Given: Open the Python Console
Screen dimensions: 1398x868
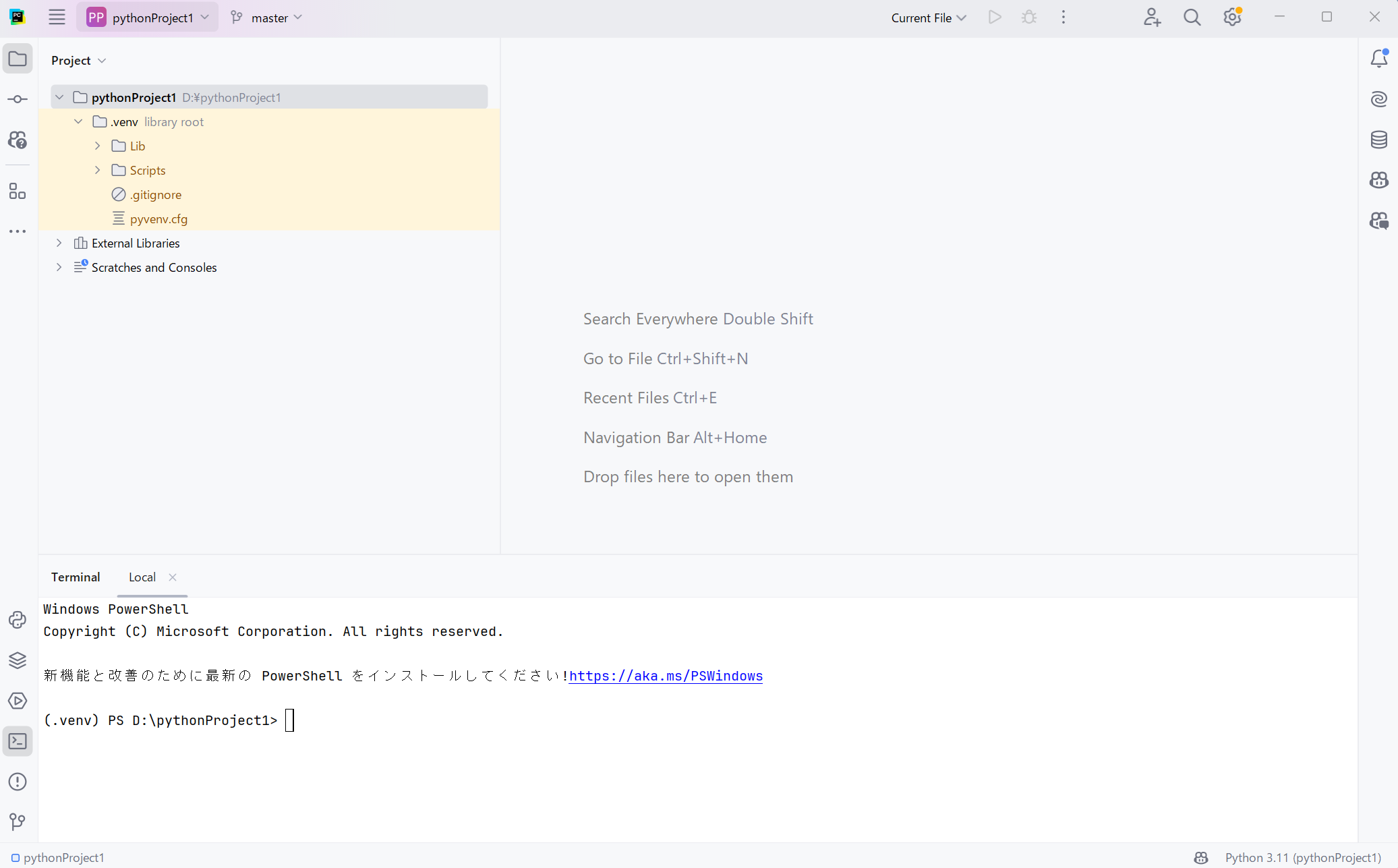Looking at the screenshot, I should pos(17,620).
